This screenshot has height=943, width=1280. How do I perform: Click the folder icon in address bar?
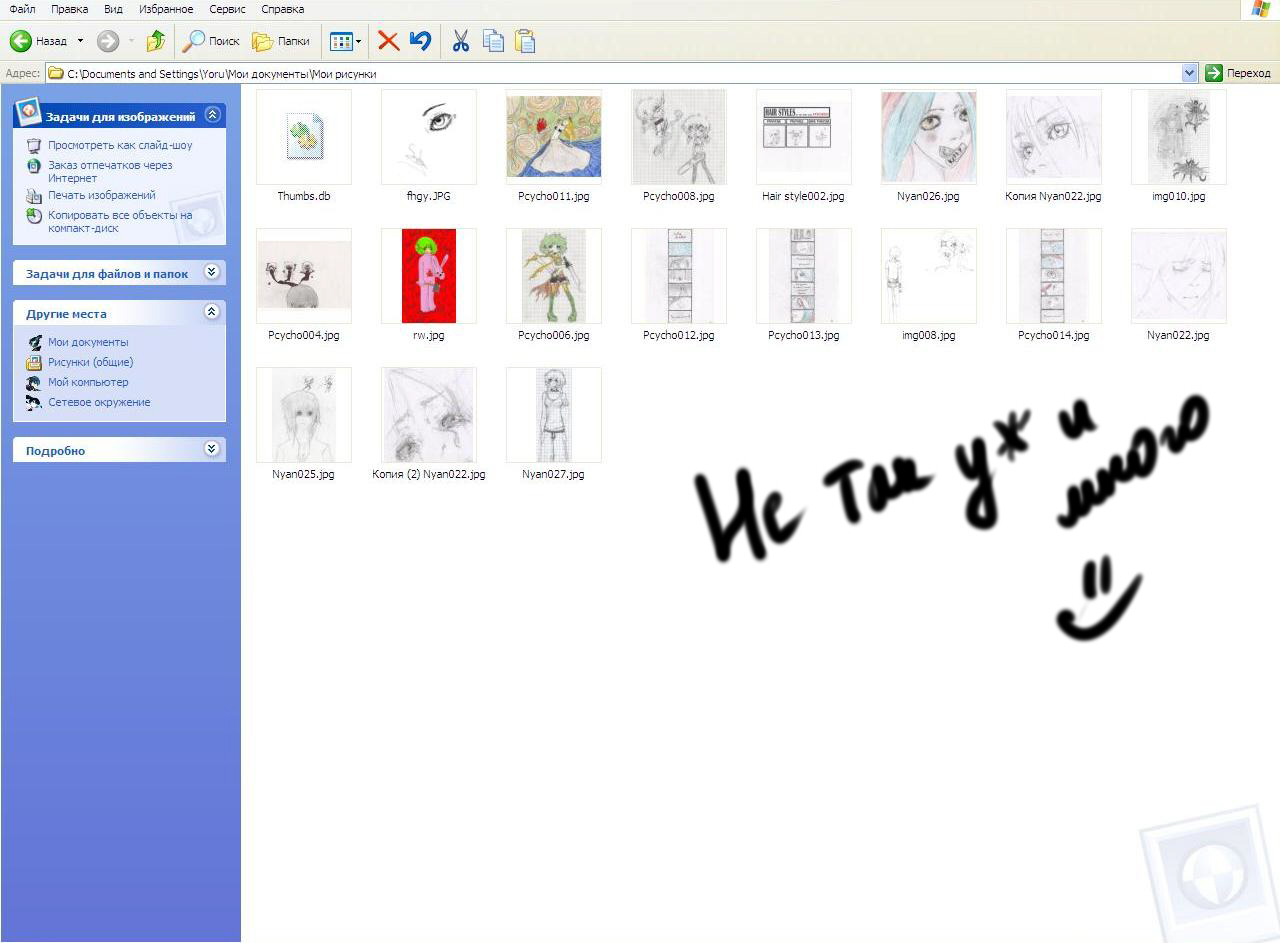pos(56,73)
